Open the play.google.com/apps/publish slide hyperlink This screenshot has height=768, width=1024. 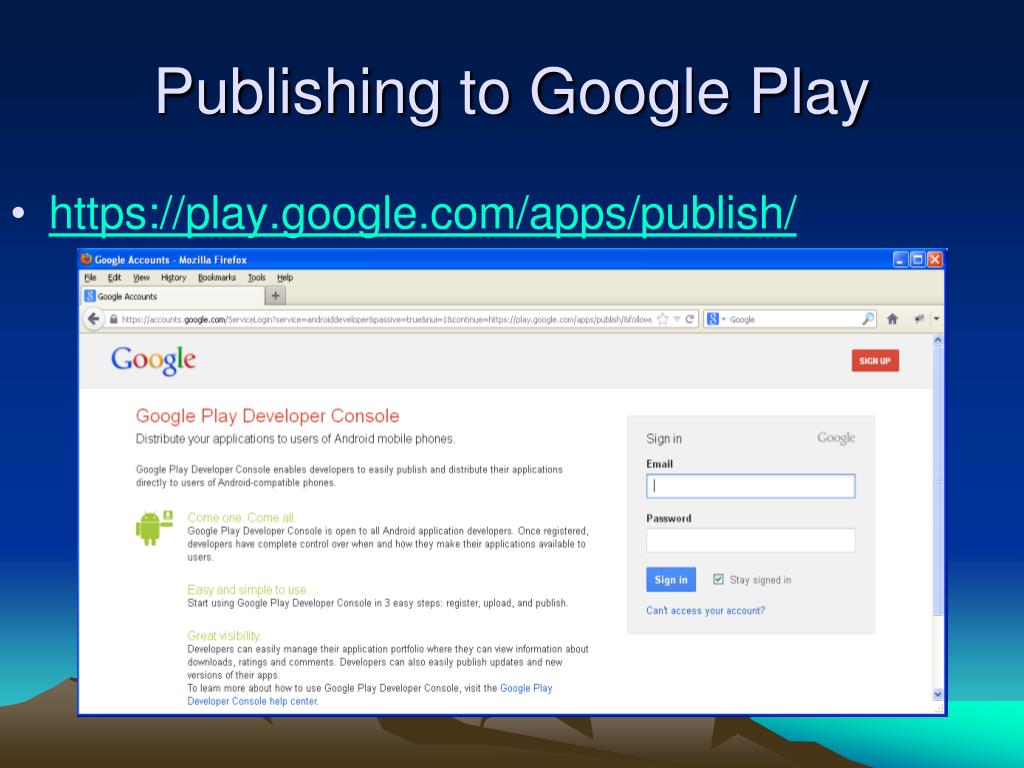click(x=423, y=213)
